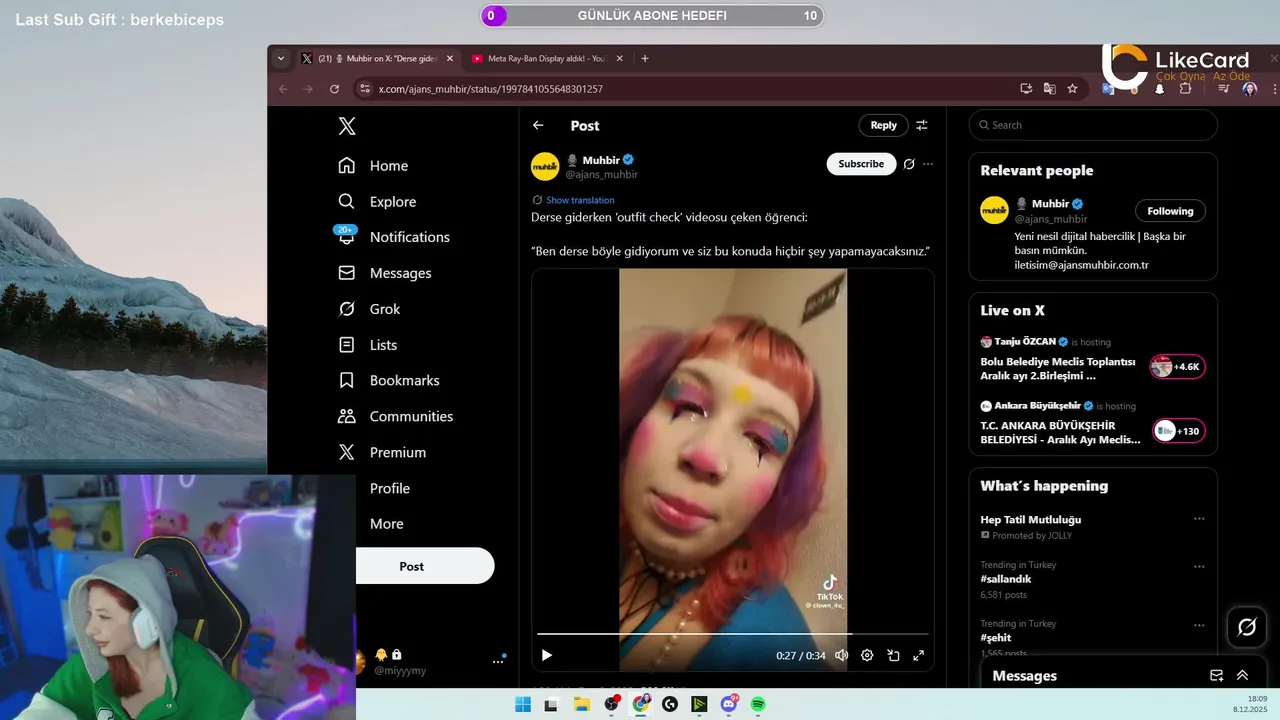
Task: Open Tanju ÖZCAN live broadcast
Action: click(x=1058, y=369)
